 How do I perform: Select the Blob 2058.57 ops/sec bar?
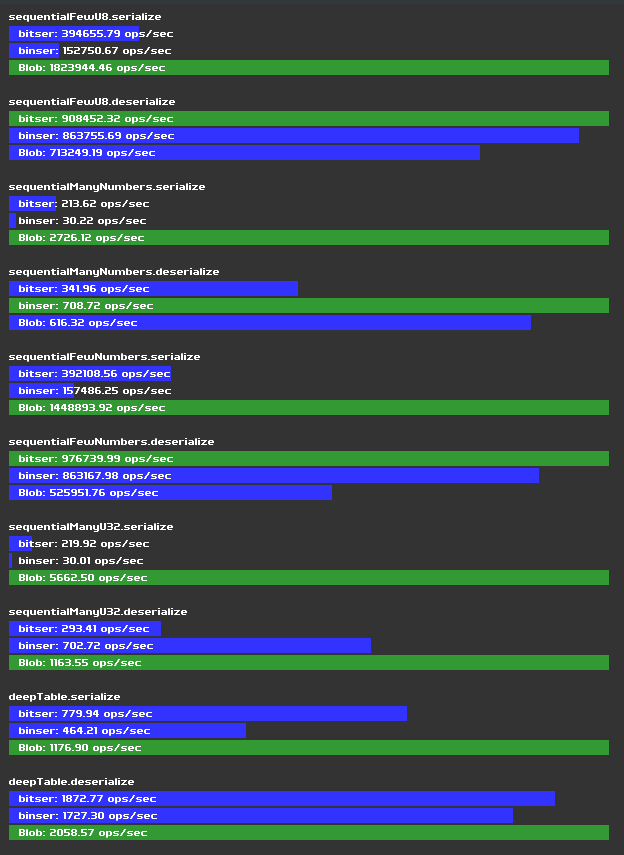(x=309, y=833)
